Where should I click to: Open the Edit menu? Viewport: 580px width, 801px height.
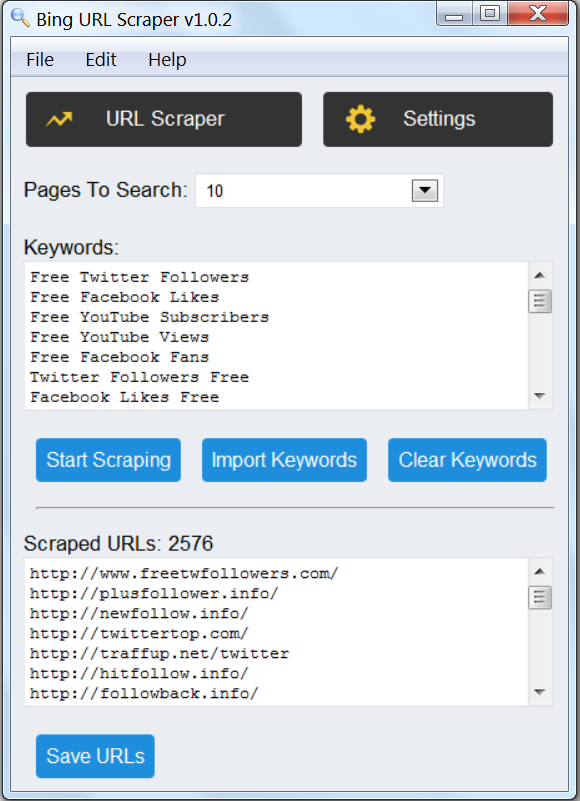(x=100, y=60)
